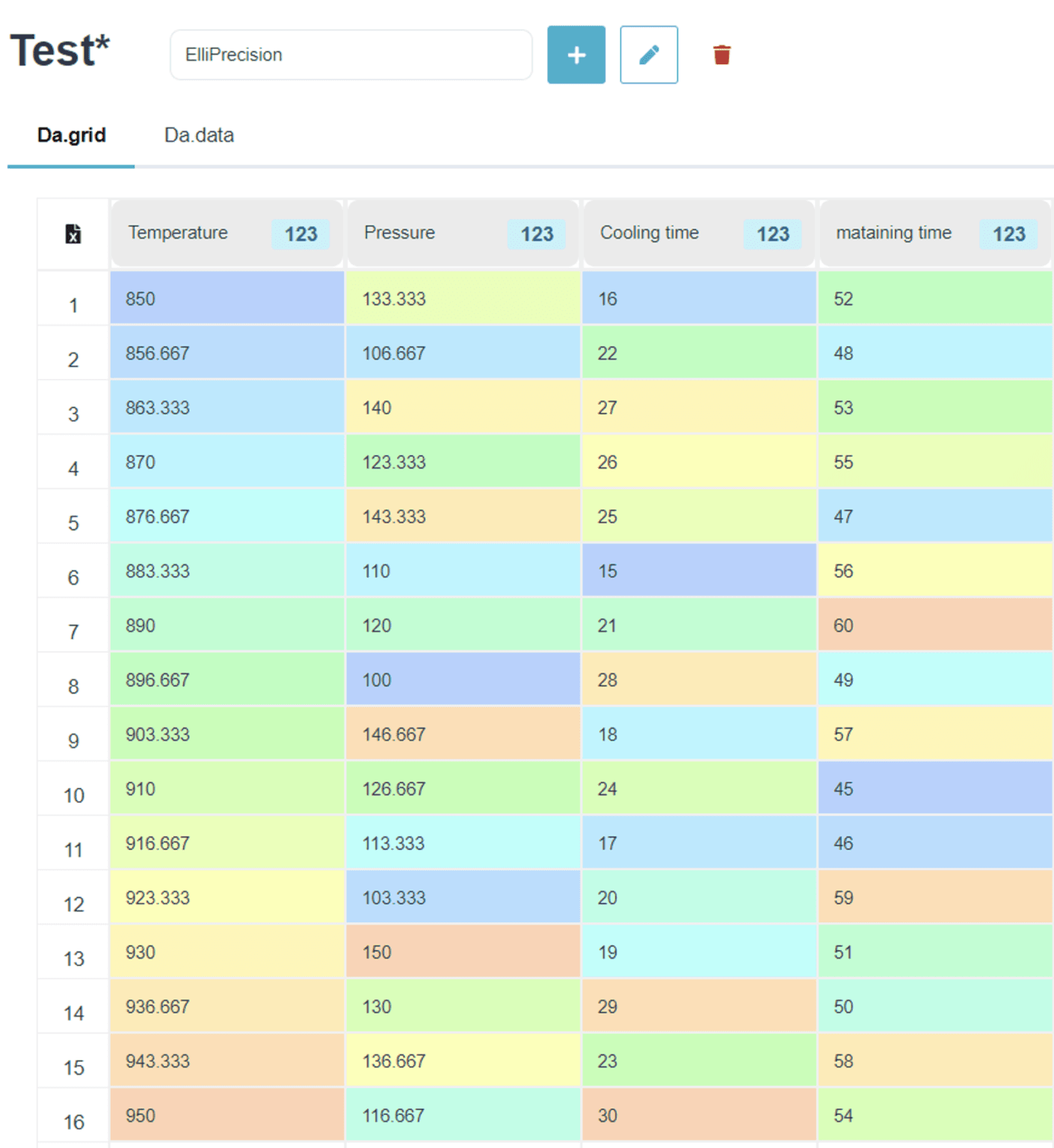This screenshot has height=1148, width=1054.
Task: Click the ElliPrecision name input field
Action: (x=351, y=55)
